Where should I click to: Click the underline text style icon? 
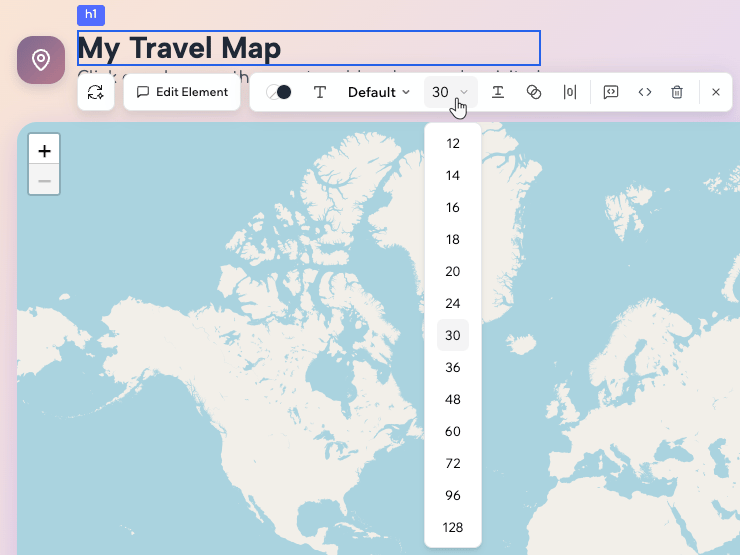[x=497, y=92]
